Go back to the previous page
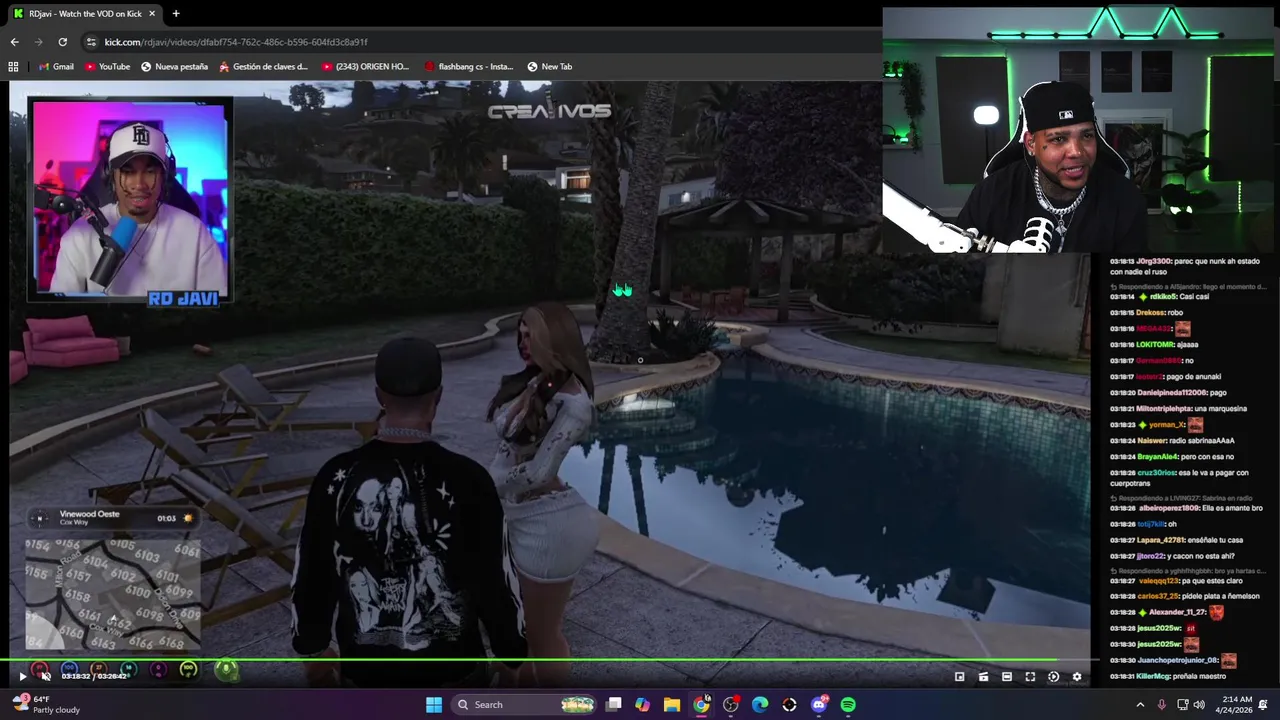This screenshot has height=720, width=1280. point(14,42)
